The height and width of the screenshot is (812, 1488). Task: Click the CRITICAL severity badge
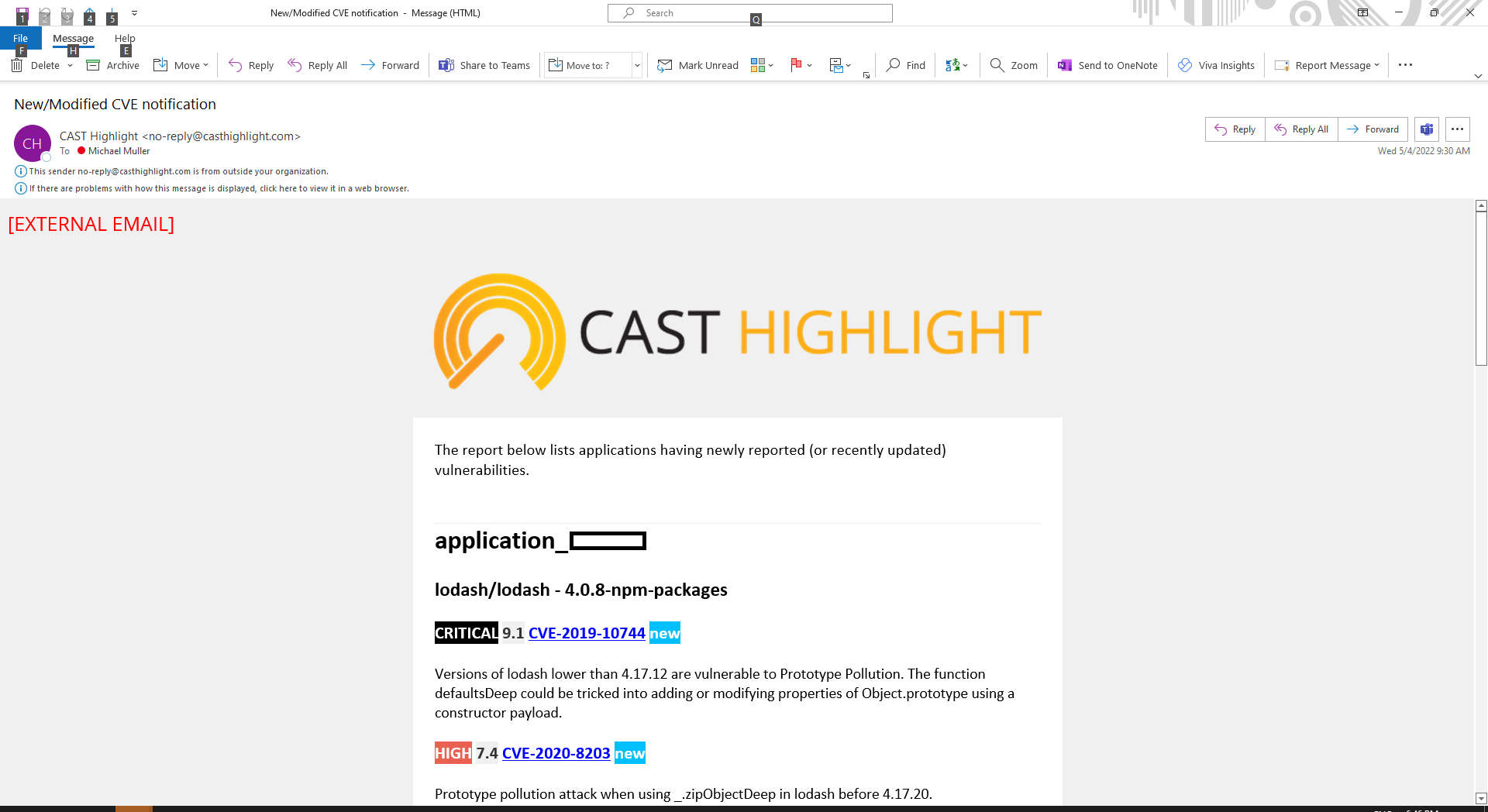pyautogui.click(x=467, y=633)
